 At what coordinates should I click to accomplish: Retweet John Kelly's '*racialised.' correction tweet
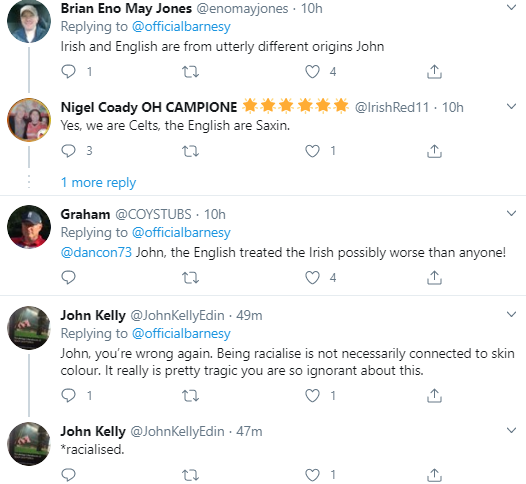tap(190, 475)
